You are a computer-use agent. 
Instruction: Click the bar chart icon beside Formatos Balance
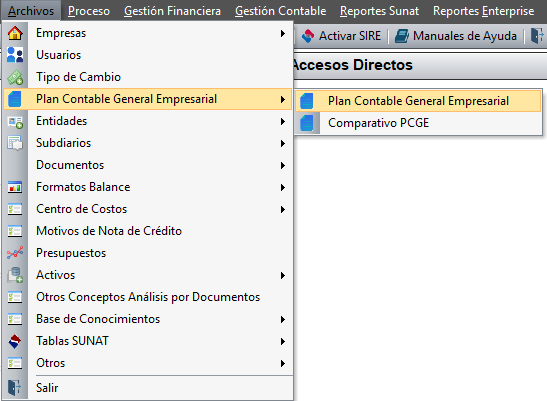[15, 187]
